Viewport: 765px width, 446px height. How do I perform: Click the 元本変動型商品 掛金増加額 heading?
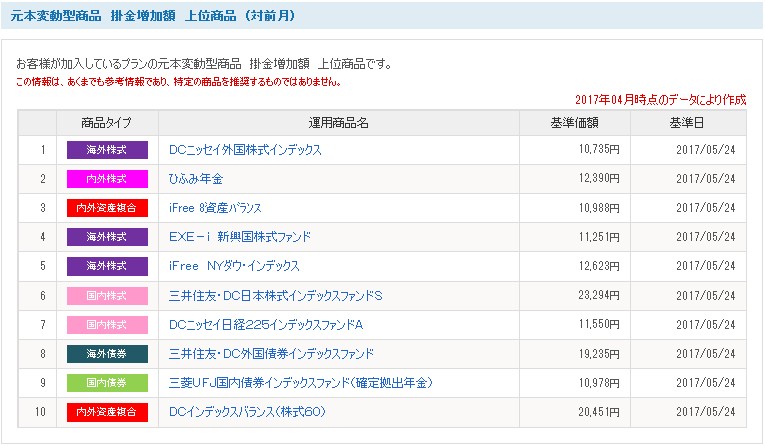(153, 16)
